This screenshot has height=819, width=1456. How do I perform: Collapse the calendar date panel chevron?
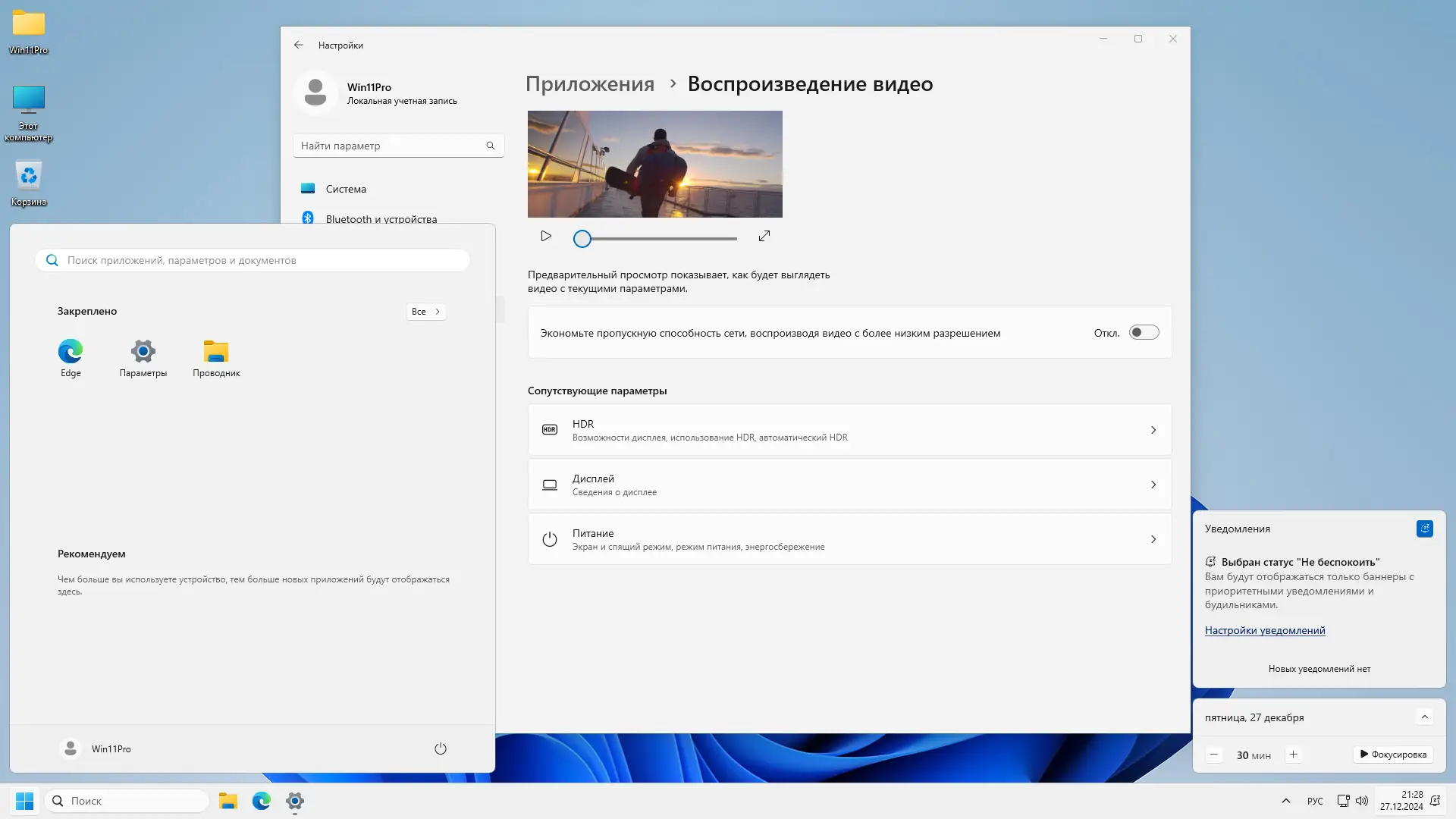pyautogui.click(x=1424, y=717)
